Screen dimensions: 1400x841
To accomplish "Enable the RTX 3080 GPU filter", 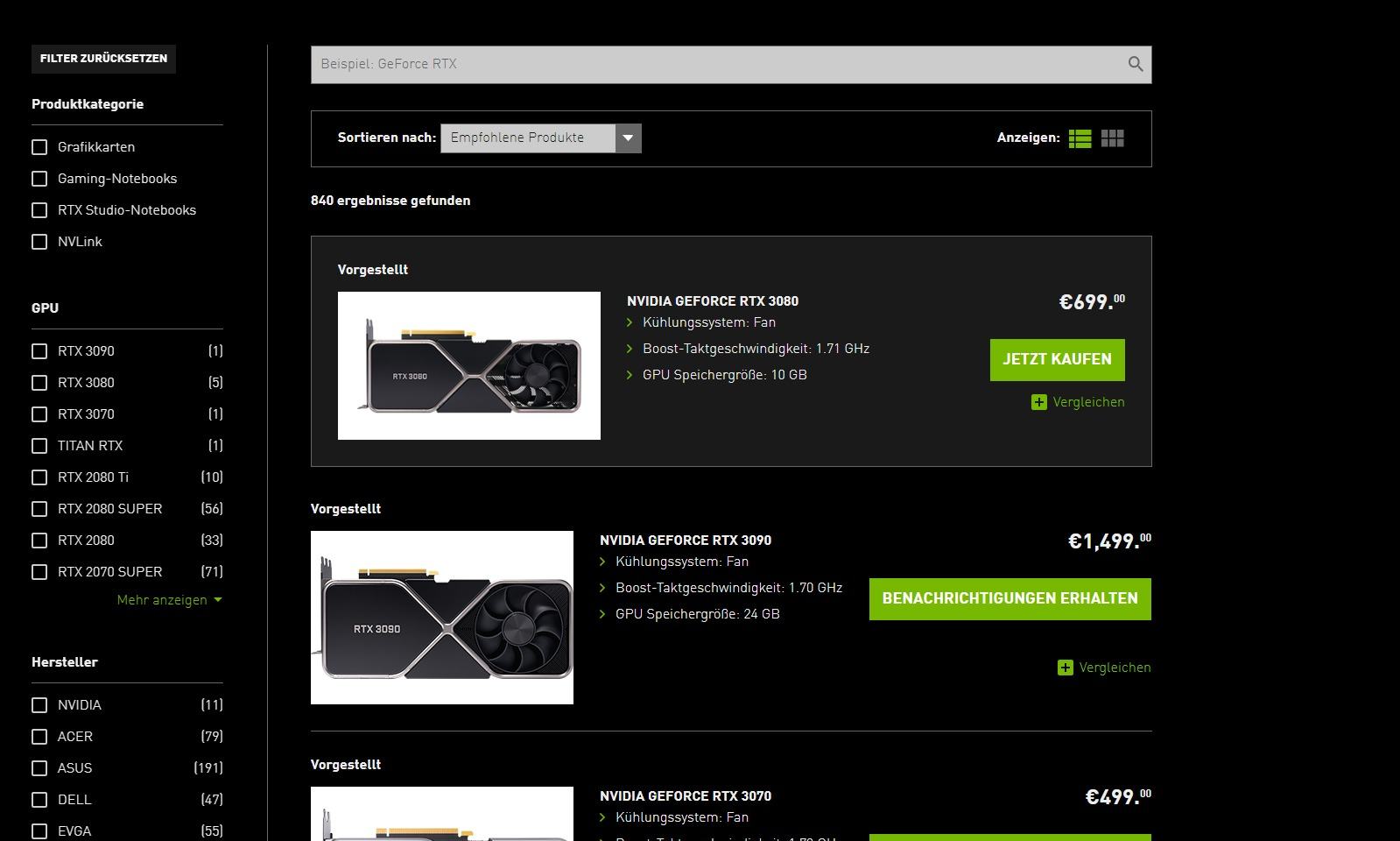I will coord(39,383).
